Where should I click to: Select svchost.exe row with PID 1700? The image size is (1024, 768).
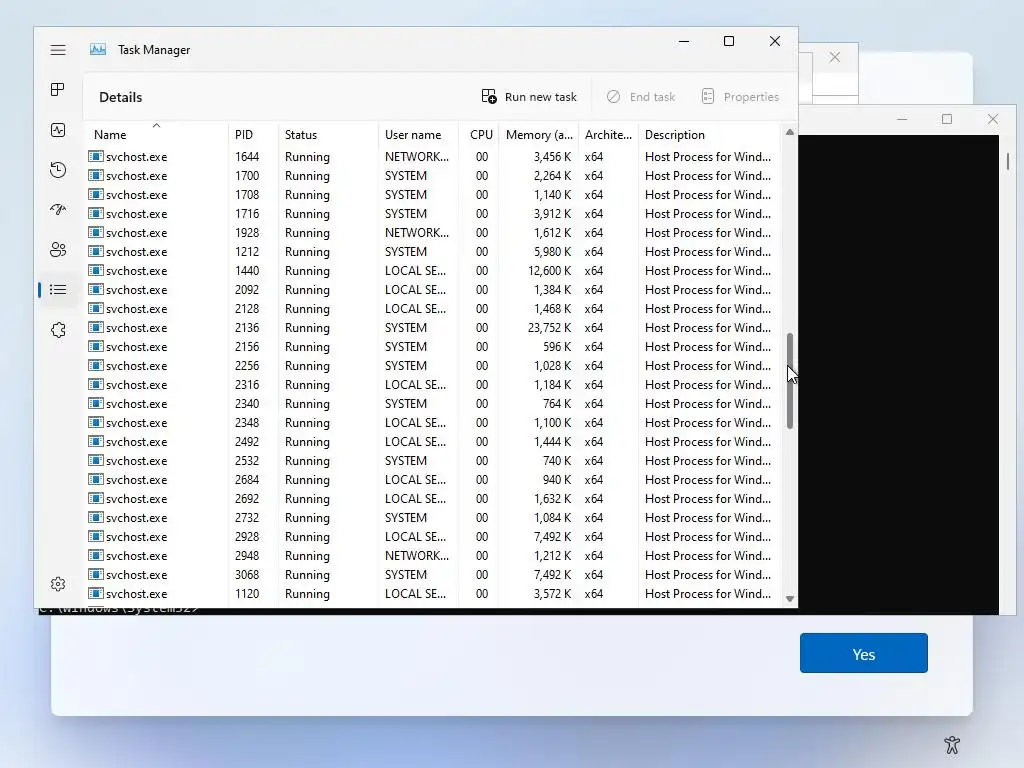click(x=432, y=176)
